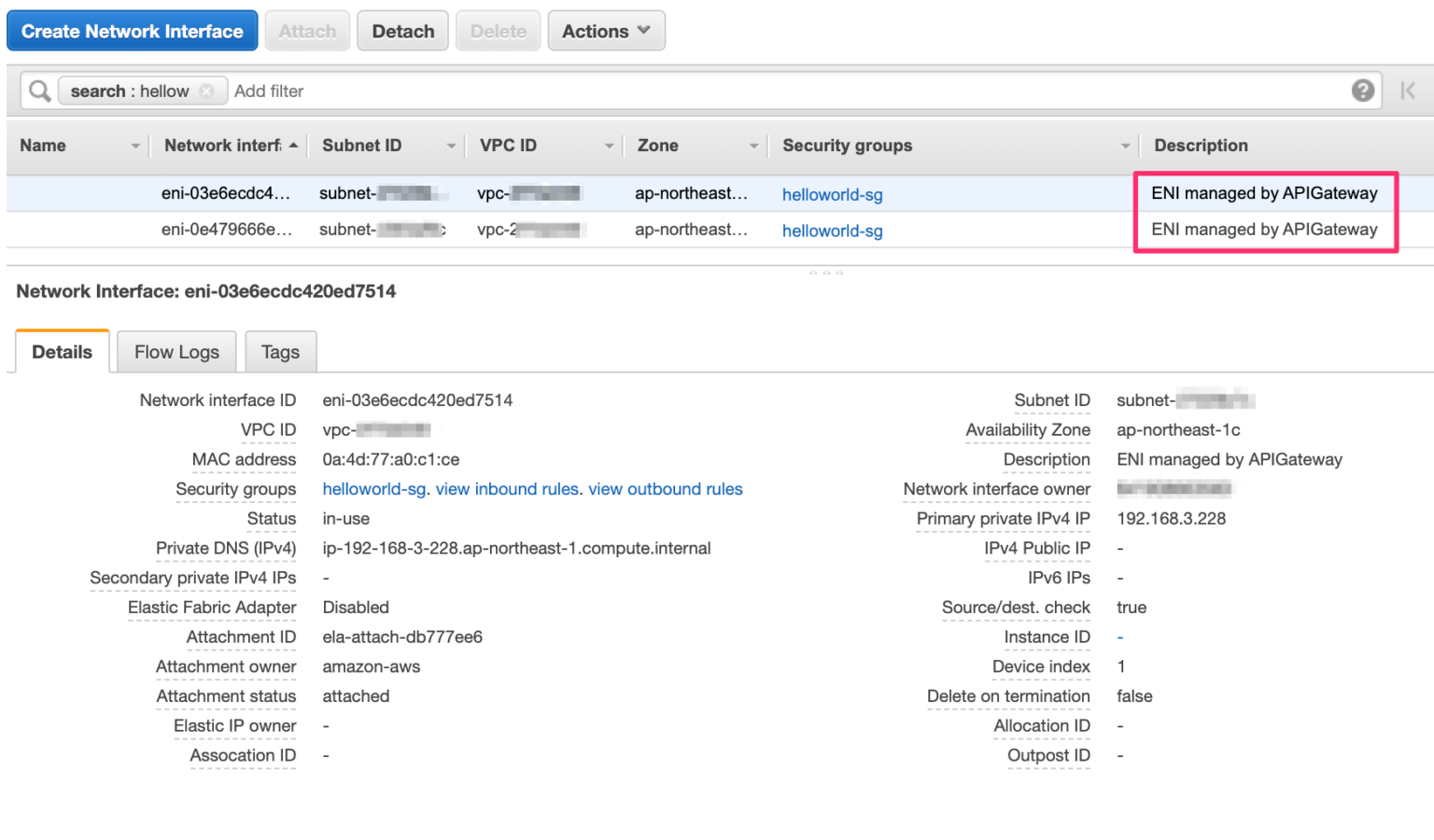The width and height of the screenshot is (1434, 840).
Task: Remove the hellow search filter tag
Action: click(206, 91)
